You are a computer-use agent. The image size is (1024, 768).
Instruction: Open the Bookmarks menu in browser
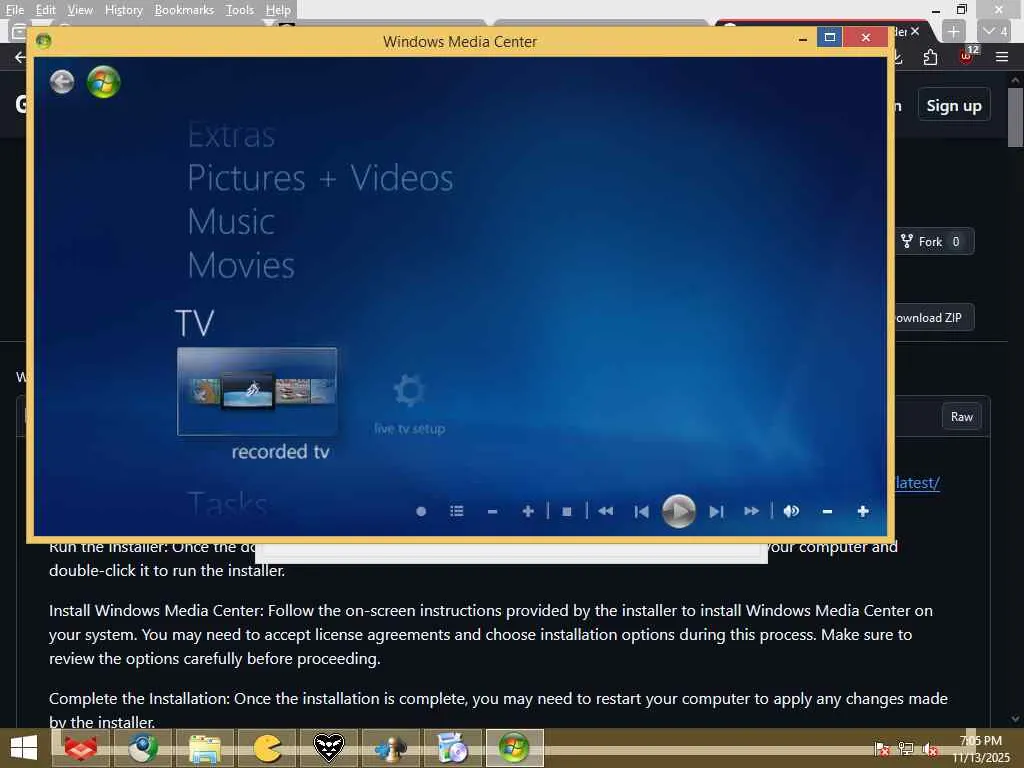(x=184, y=10)
